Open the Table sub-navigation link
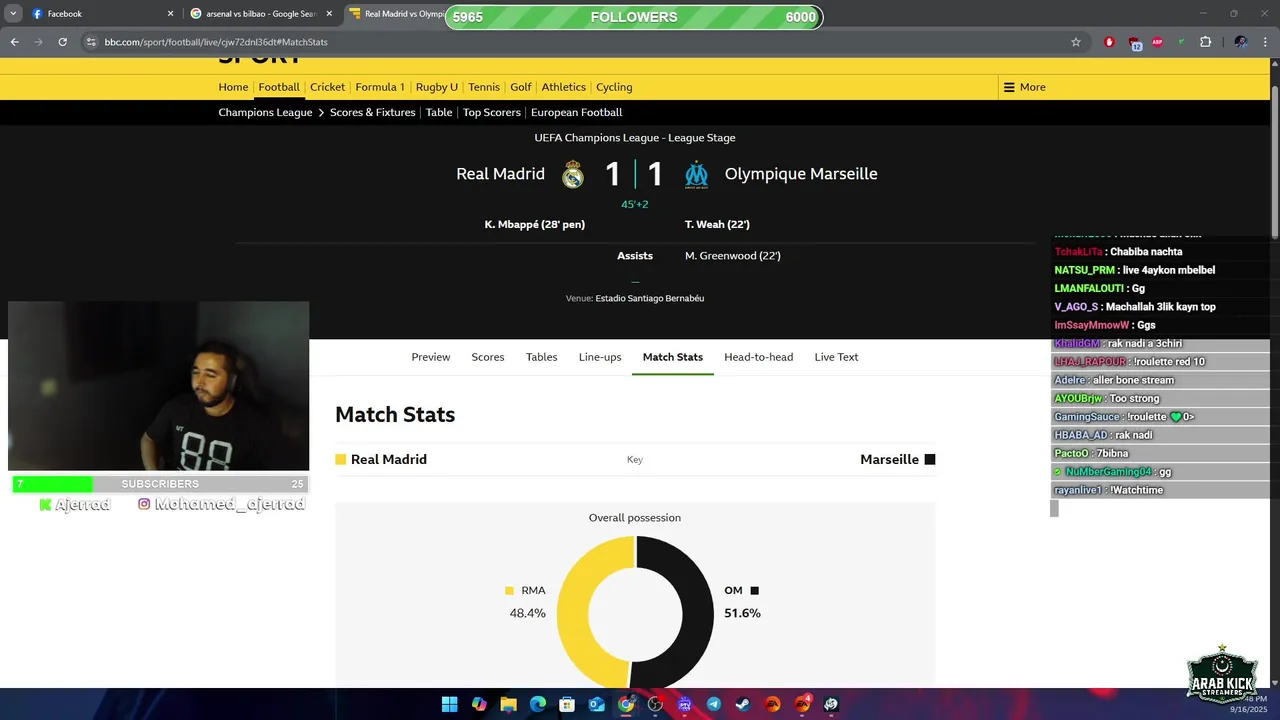This screenshot has width=1280, height=720. coord(439,112)
